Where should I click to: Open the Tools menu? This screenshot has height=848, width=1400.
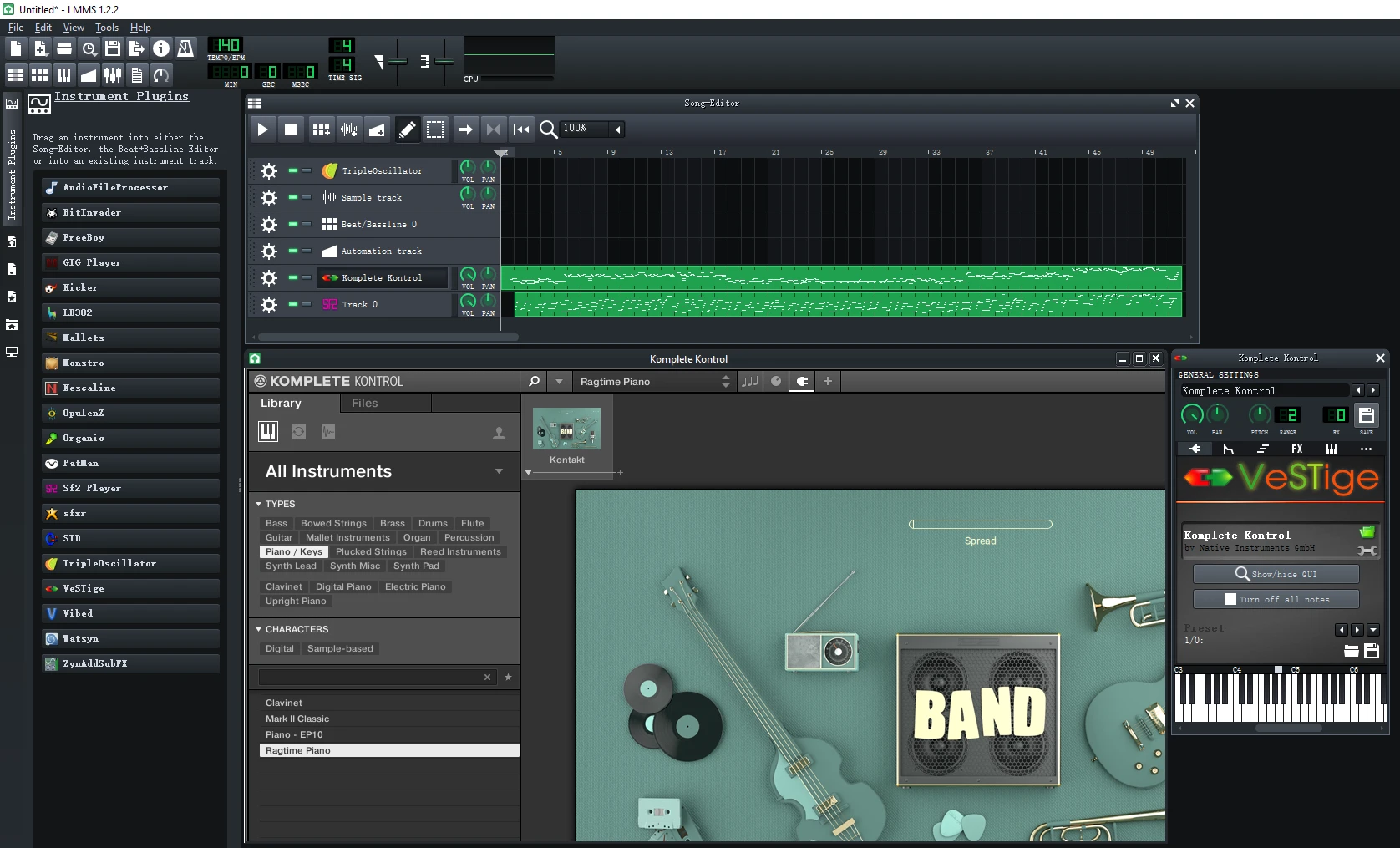[107, 28]
